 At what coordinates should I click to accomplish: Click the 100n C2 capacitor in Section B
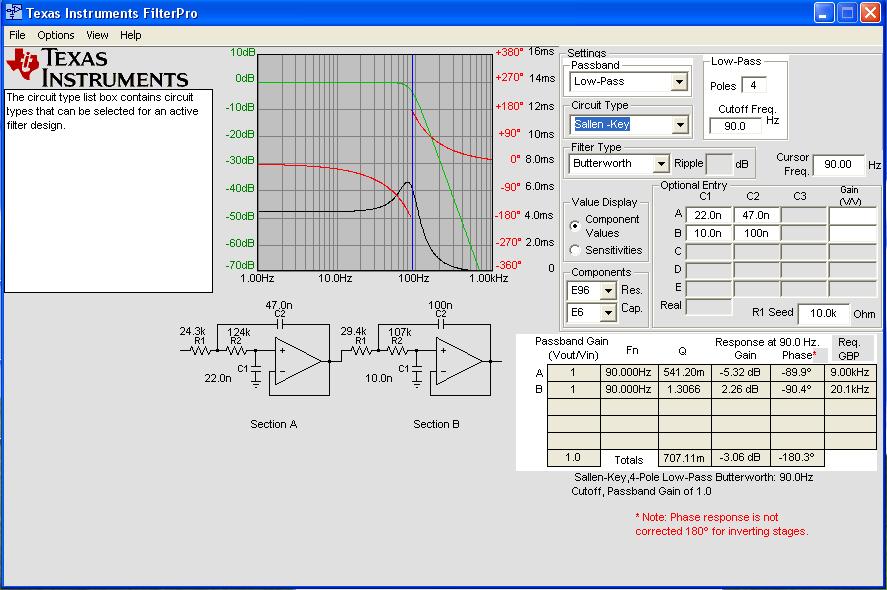click(x=441, y=324)
